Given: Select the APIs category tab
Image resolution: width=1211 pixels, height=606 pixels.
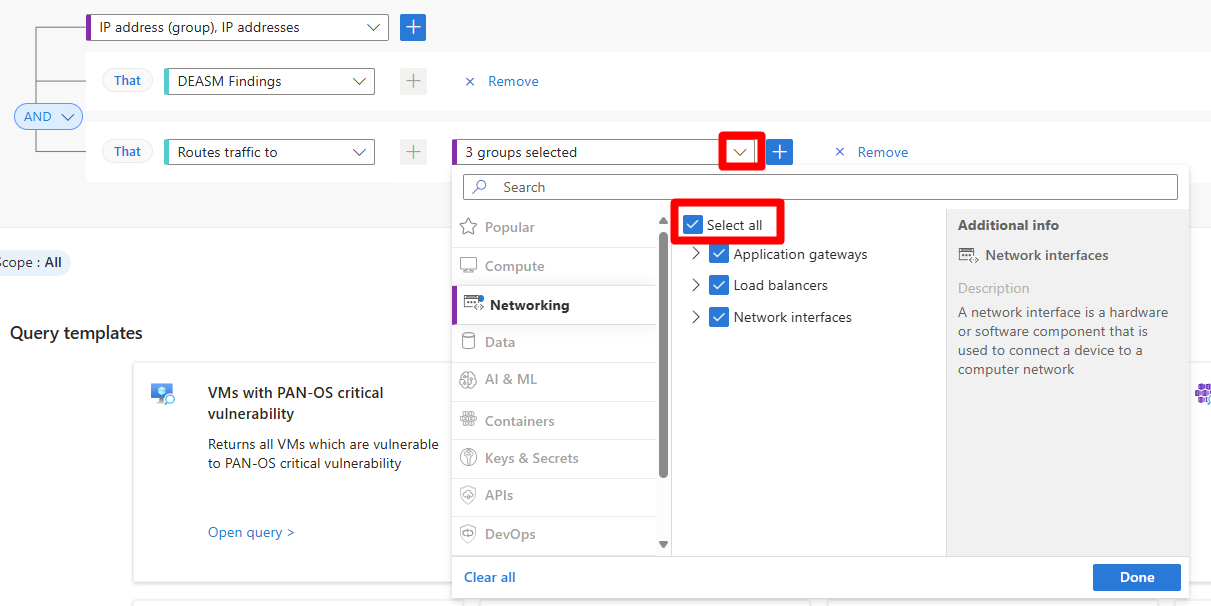Looking at the screenshot, I should (554, 495).
